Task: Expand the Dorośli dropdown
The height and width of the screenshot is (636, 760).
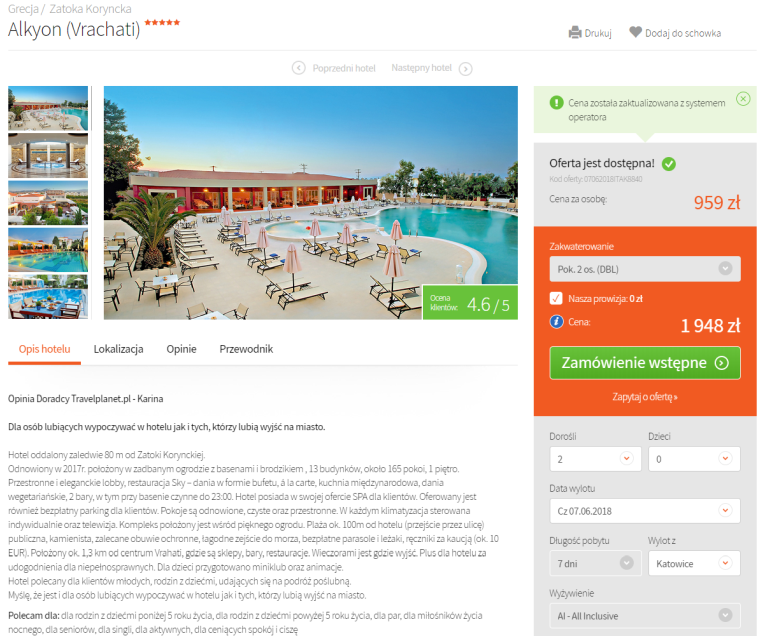Action: 595,459
